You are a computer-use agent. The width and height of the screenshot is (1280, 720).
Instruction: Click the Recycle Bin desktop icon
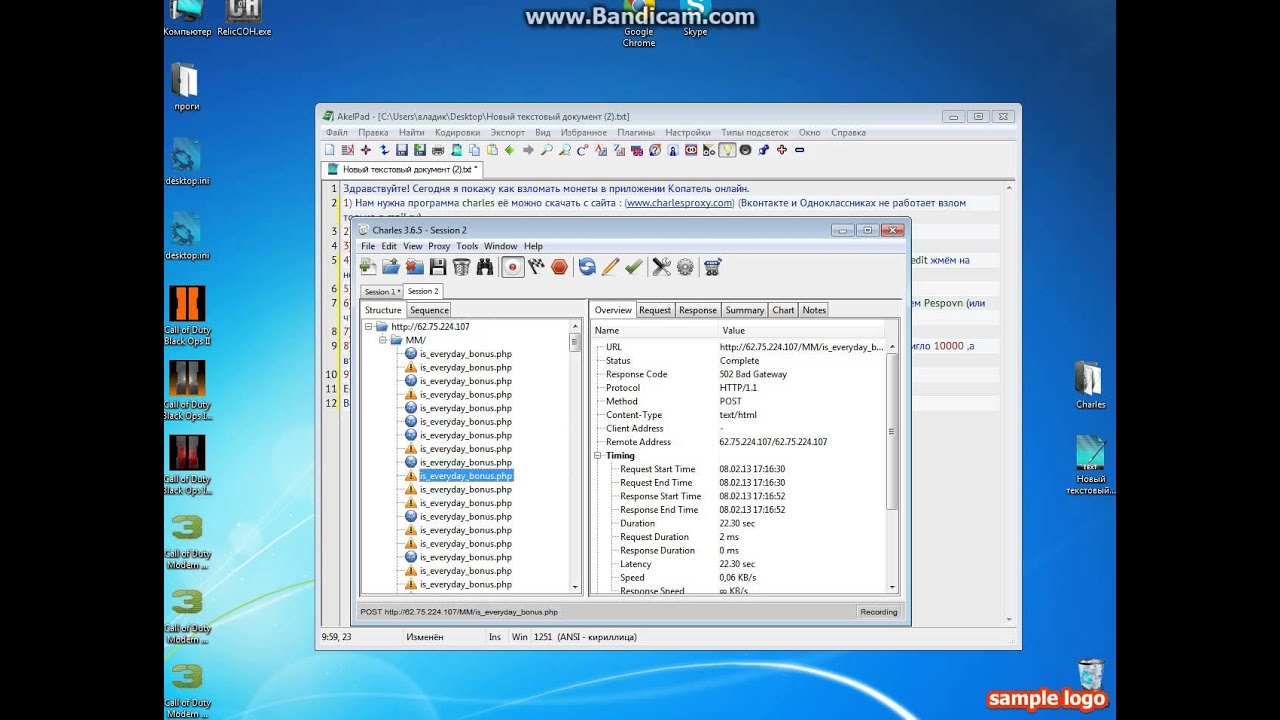click(x=1091, y=675)
